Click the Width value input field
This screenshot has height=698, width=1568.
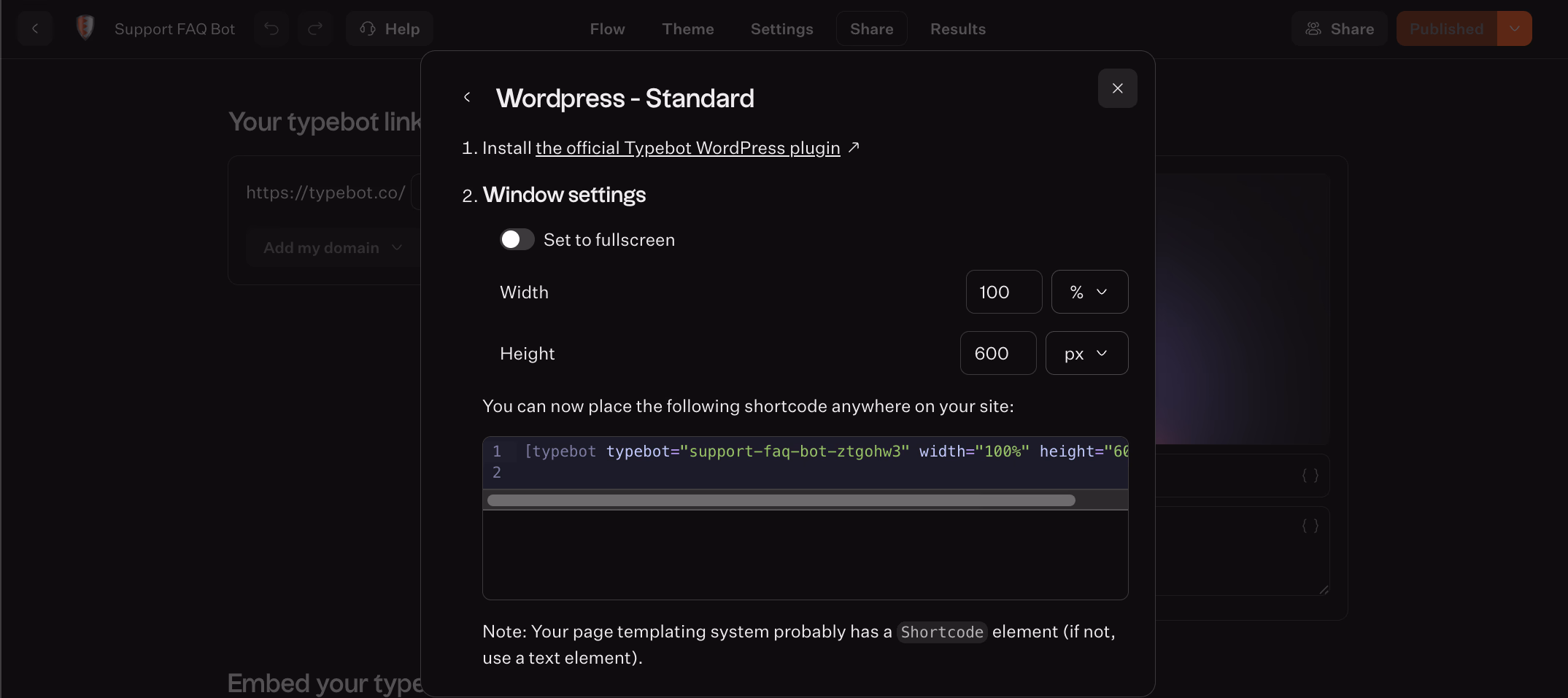tap(1003, 292)
